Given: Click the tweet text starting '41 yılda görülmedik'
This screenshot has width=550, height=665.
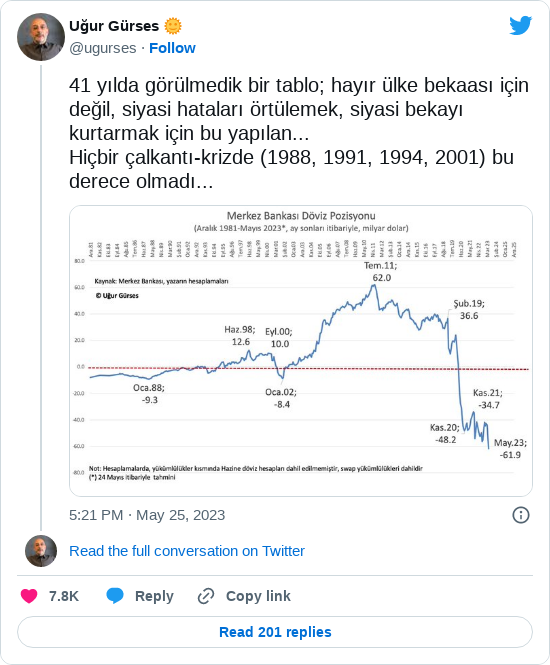Looking at the screenshot, I should coord(299,133).
